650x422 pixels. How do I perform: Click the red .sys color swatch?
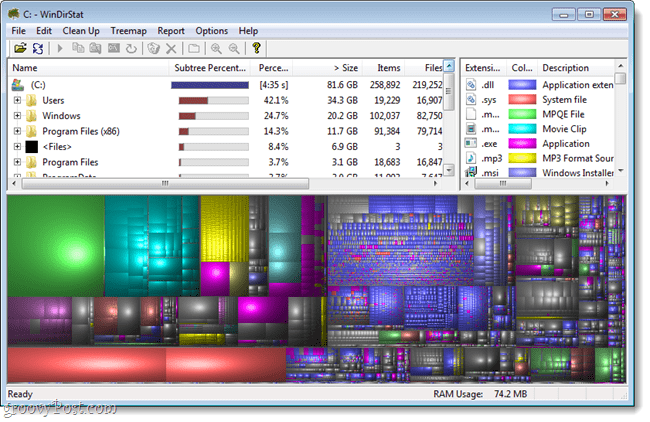point(522,99)
